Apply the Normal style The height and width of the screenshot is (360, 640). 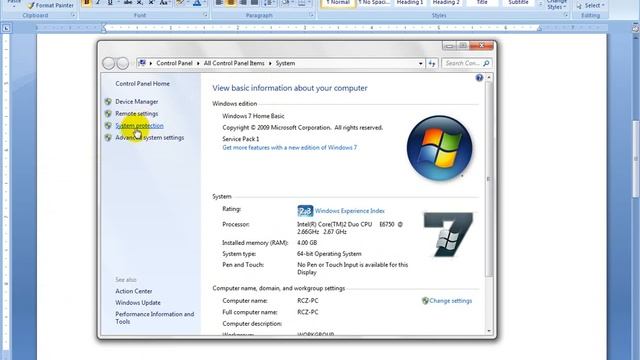pyautogui.click(x=338, y=3)
